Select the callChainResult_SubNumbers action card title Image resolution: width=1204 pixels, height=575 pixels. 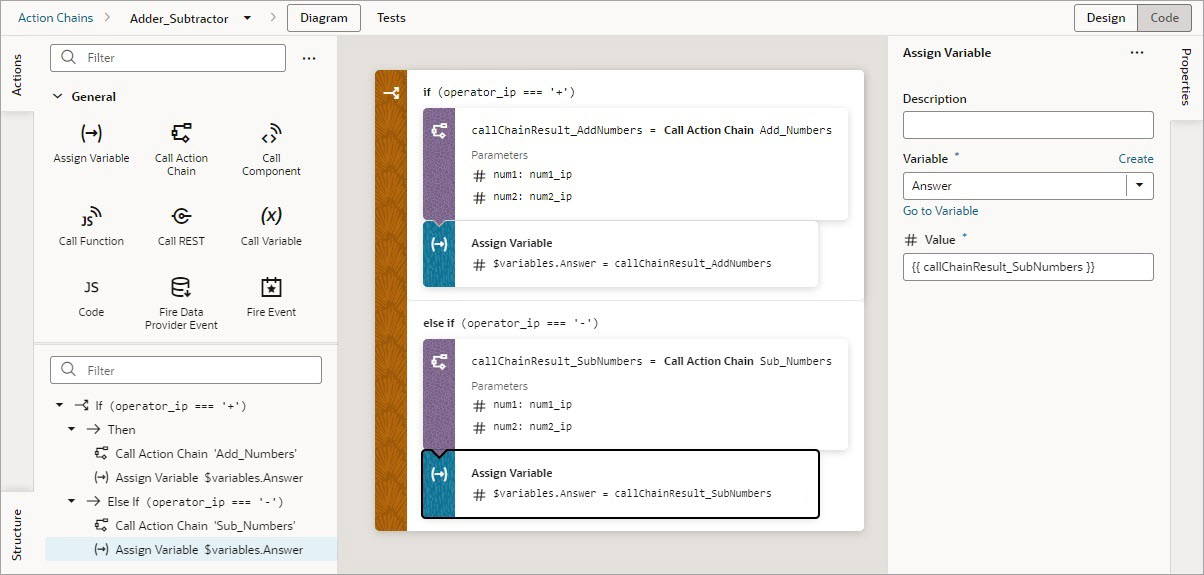click(x=652, y=361)
